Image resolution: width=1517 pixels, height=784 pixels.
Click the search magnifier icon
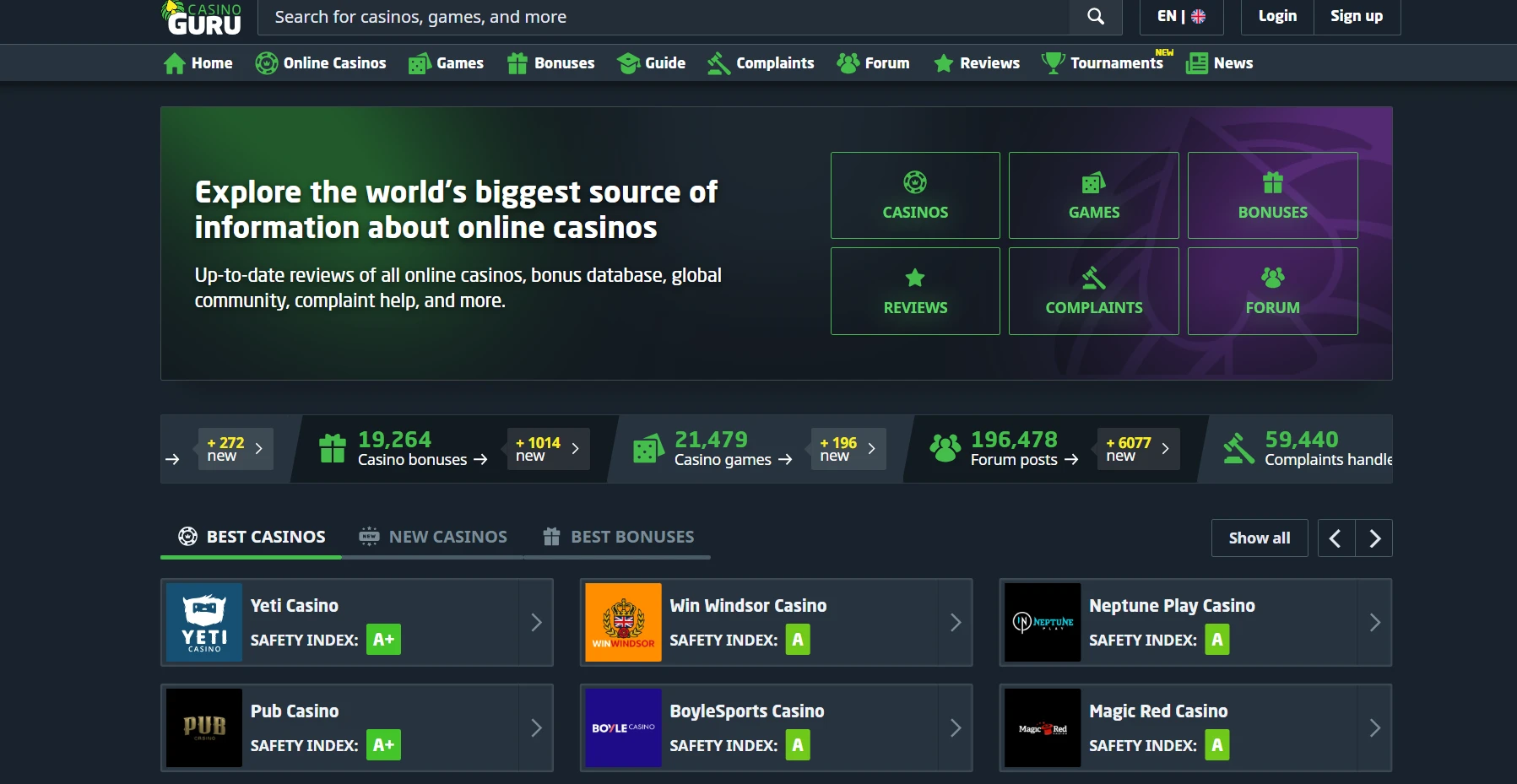[x=1095, y=17]
